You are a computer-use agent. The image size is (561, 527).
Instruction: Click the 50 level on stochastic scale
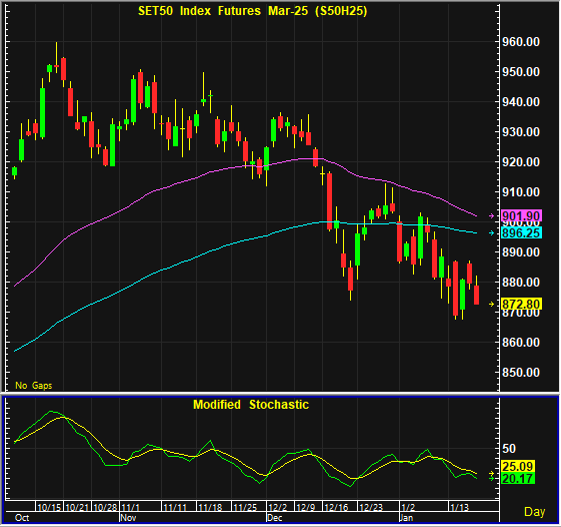509,449
